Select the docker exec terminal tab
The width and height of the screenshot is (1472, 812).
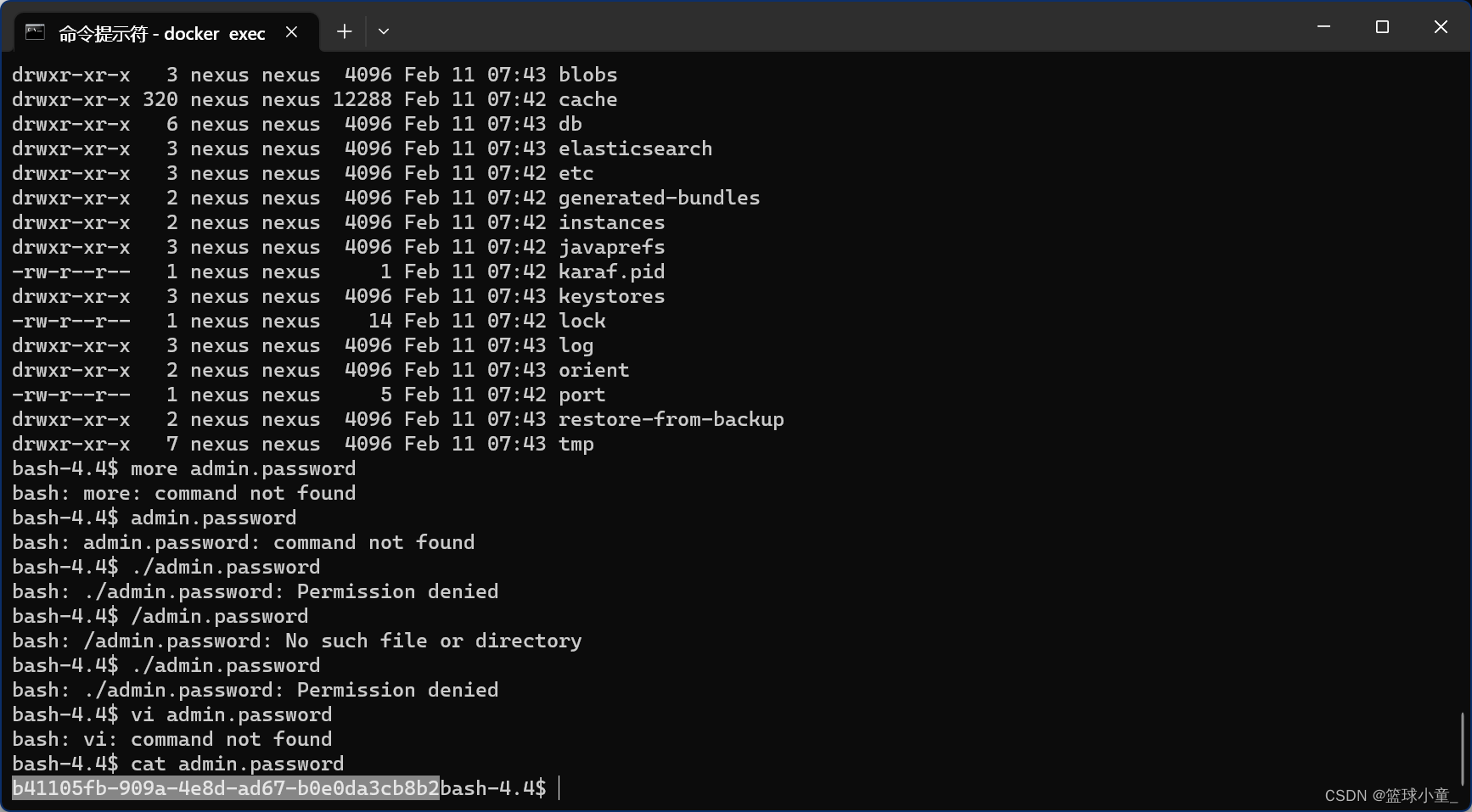tap(167, 32)
